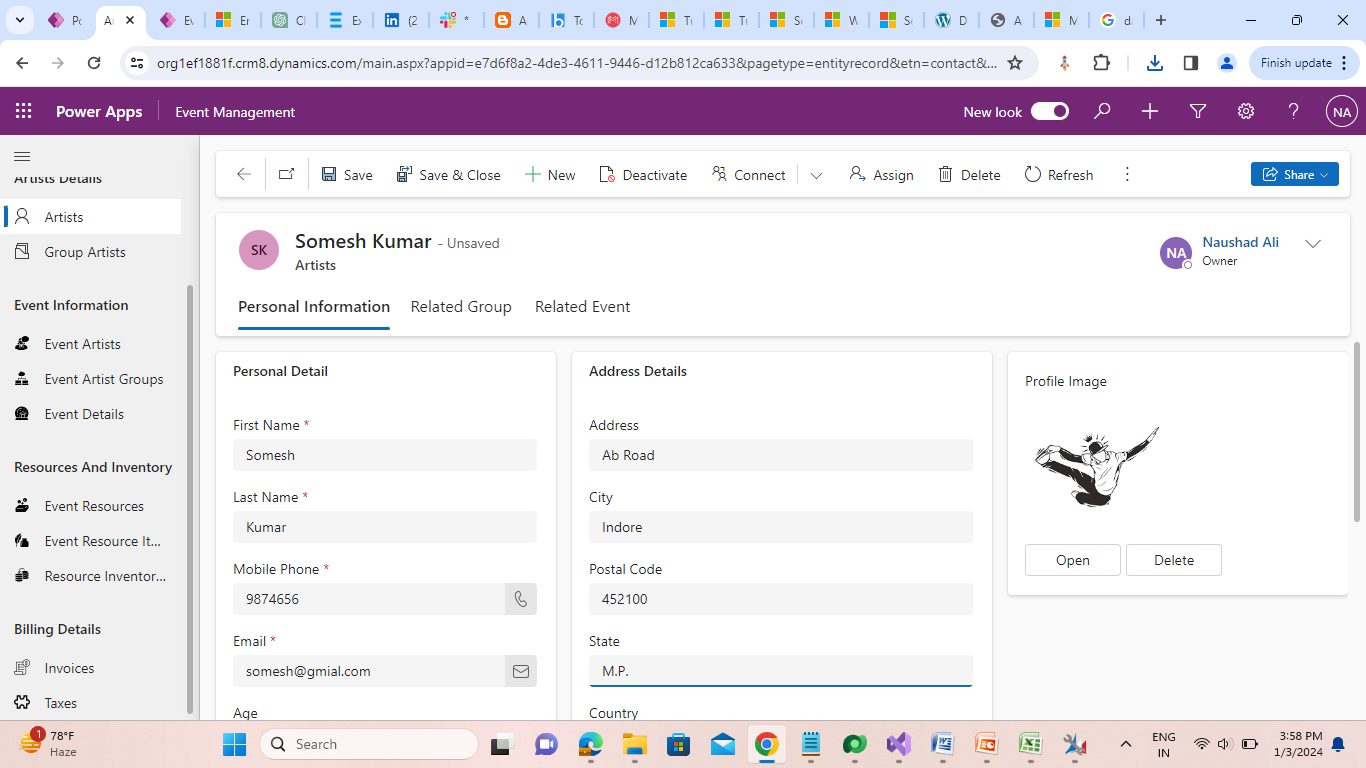Viewport: 1366px width, 768px height.
Task: Open the Share dropdown button
Action: pyautogui.click(x=1294, y=174)
